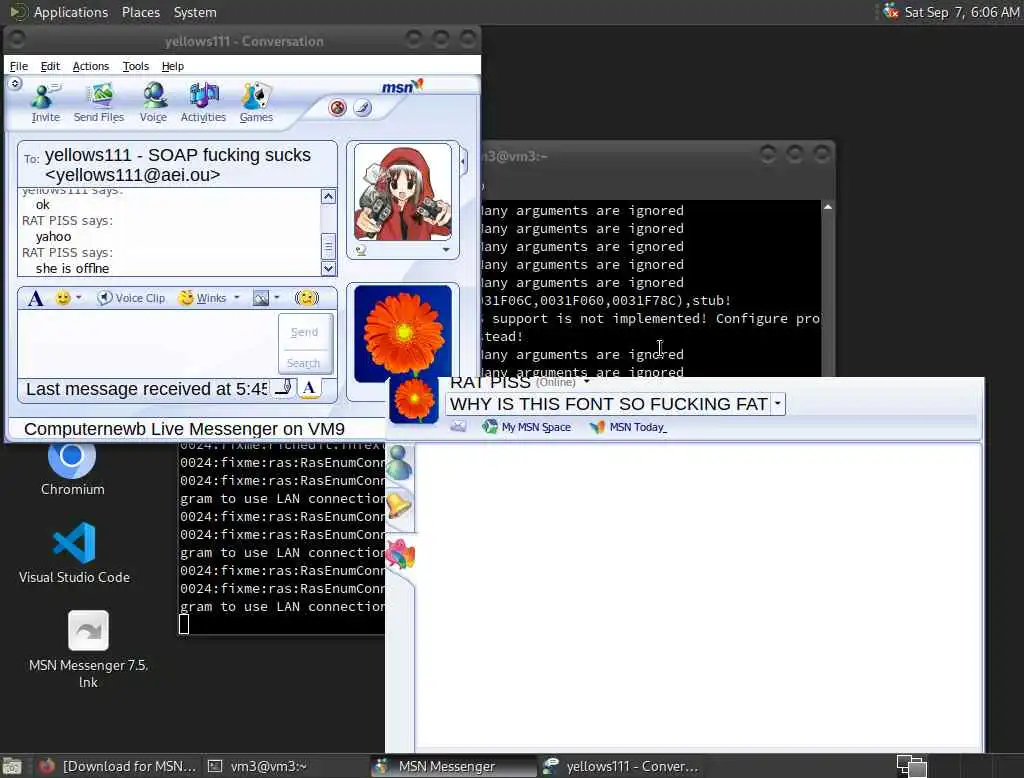Viewport: 1024px width, 778px height.
Task: Click the Winks button
Action: click(203, 298)
